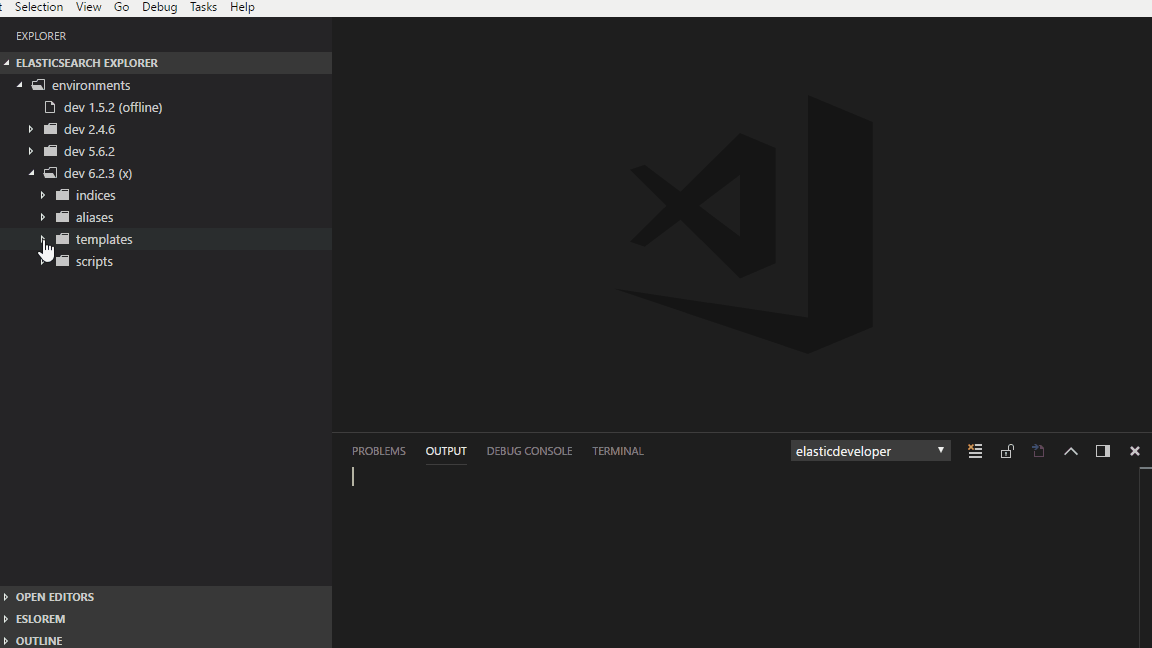Expand the ESLOREM section
Viewport: 1152px width, 648px height.
[6, 619]
